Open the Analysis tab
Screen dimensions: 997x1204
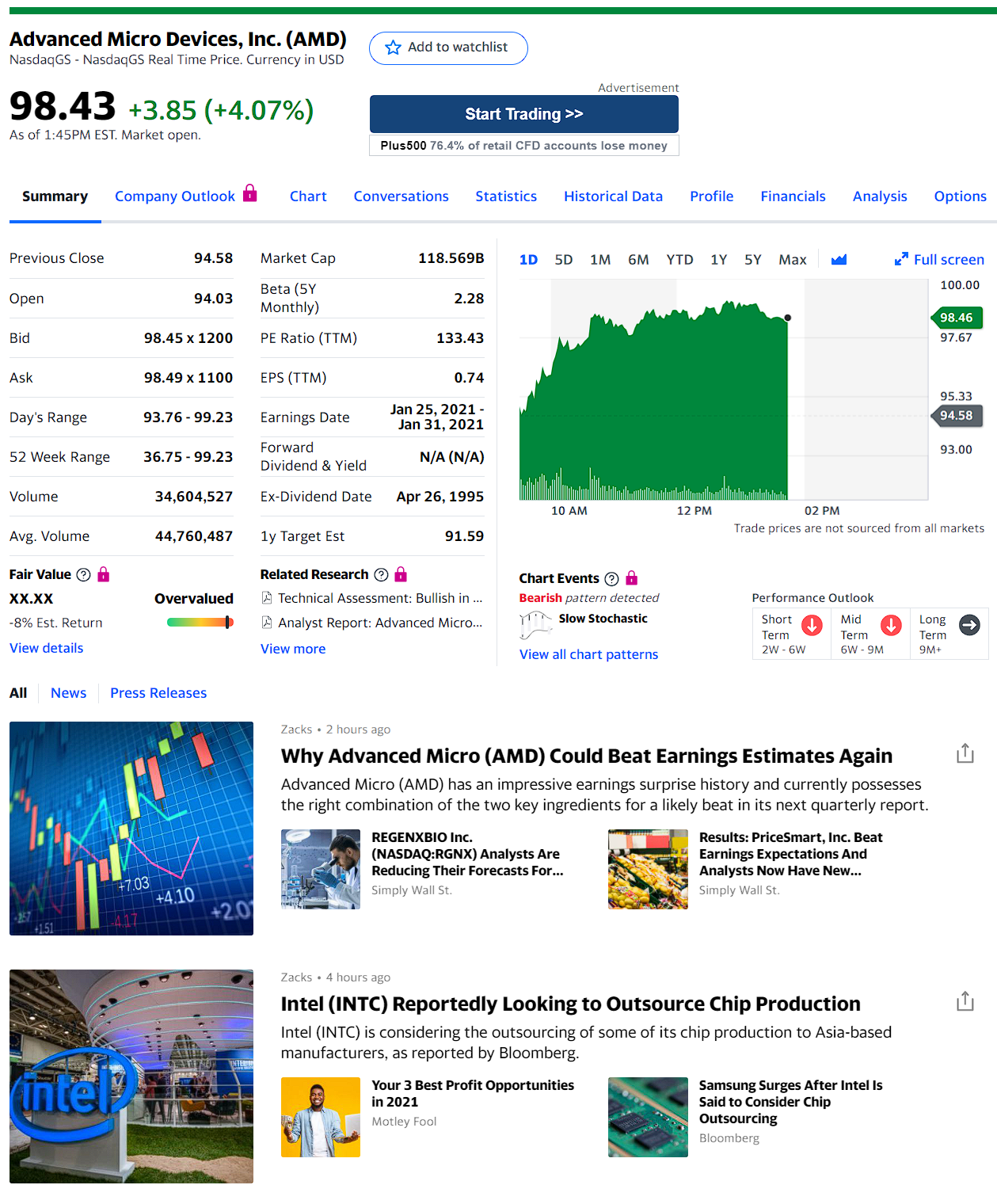point(880,196)
